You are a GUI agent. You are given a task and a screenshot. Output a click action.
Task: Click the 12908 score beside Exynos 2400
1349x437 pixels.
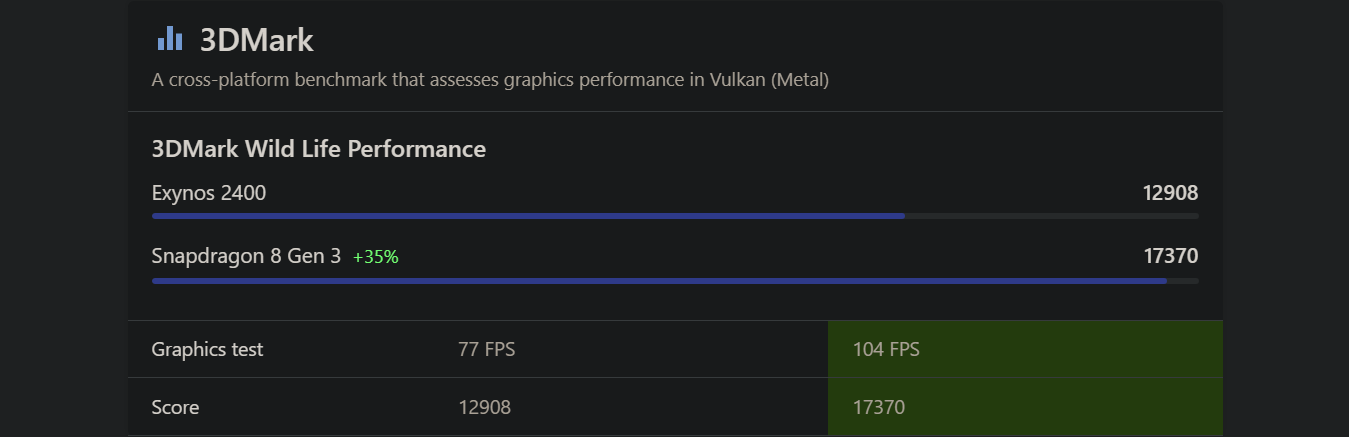click(x=1170, y=193)
